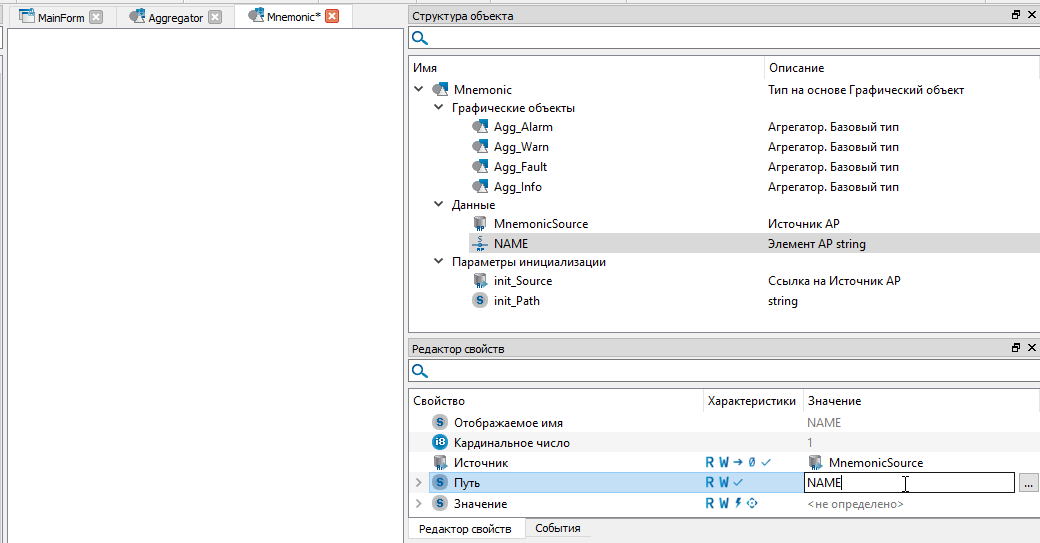Click the search icon in Структура объекта

[420, 38]
